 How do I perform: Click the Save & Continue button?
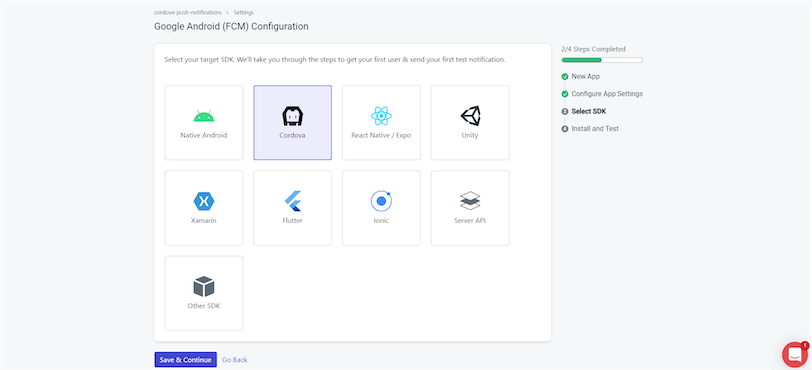(x=185, y=360)
